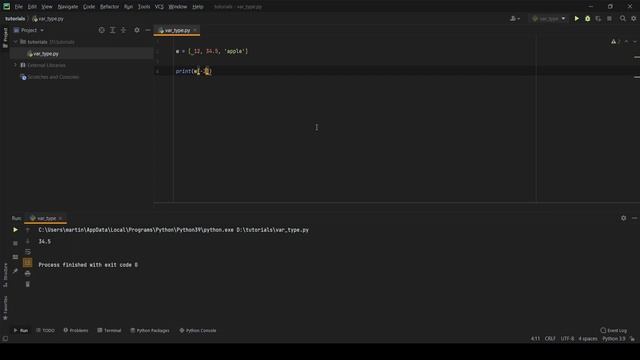Screen dimensions: 640x360
Task: Select opened file target icon in Project panel
Action: (102, 30)
